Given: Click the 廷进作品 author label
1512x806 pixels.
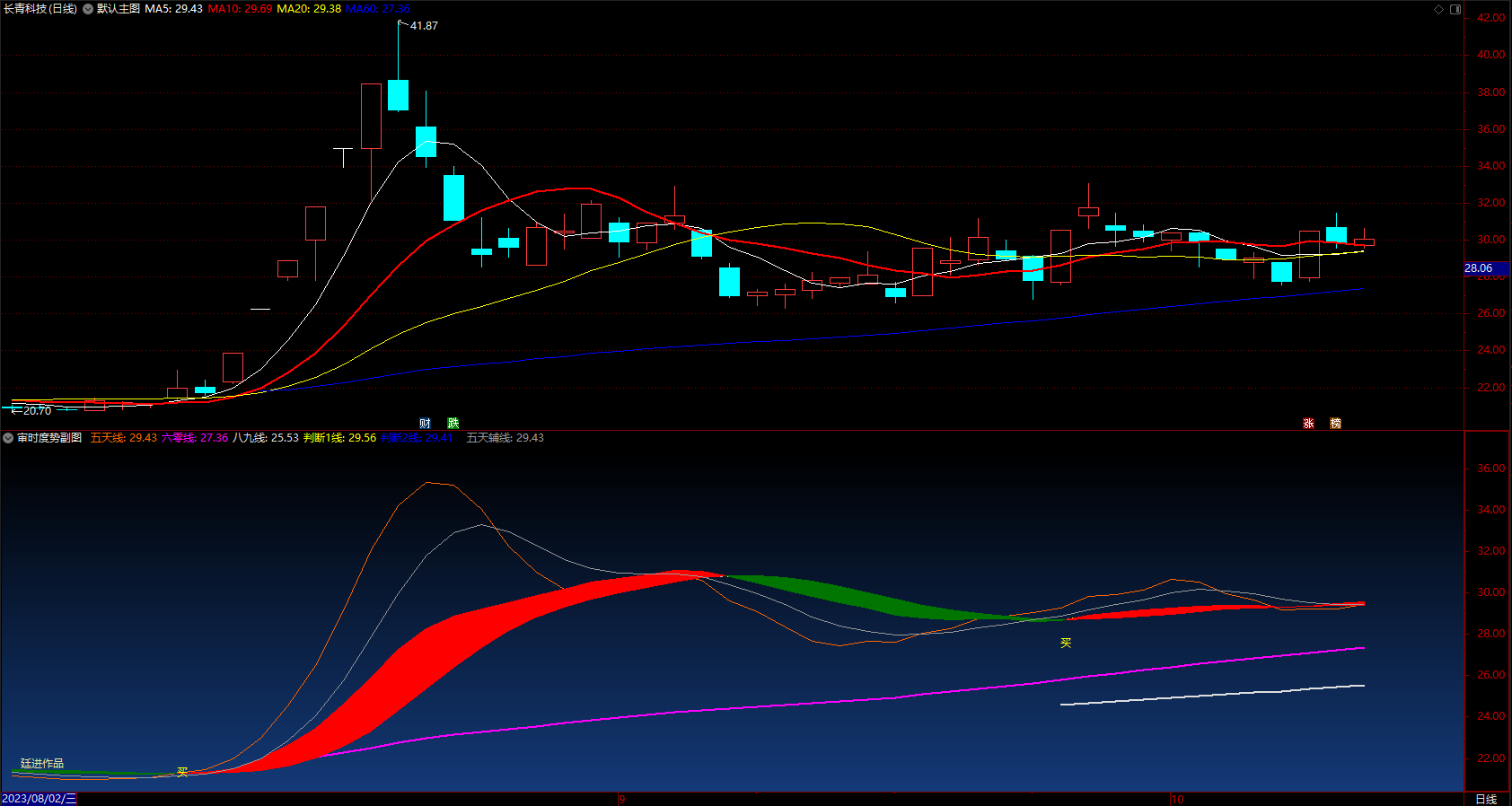Looking at the screenshot, I should (42, 764).
